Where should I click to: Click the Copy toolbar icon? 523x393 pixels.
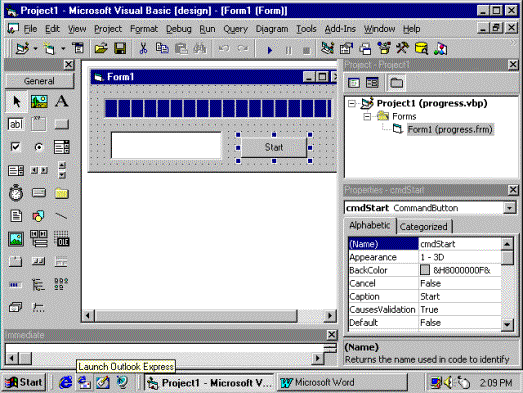click(x=162, y=49)
